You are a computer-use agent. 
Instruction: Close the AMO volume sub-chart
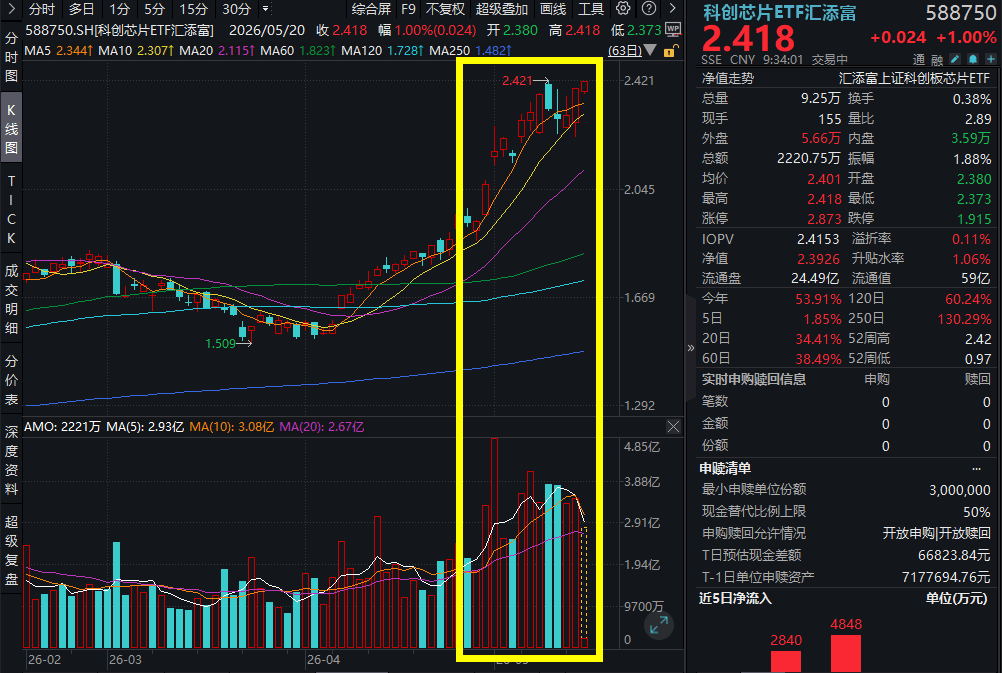point(673,427)
